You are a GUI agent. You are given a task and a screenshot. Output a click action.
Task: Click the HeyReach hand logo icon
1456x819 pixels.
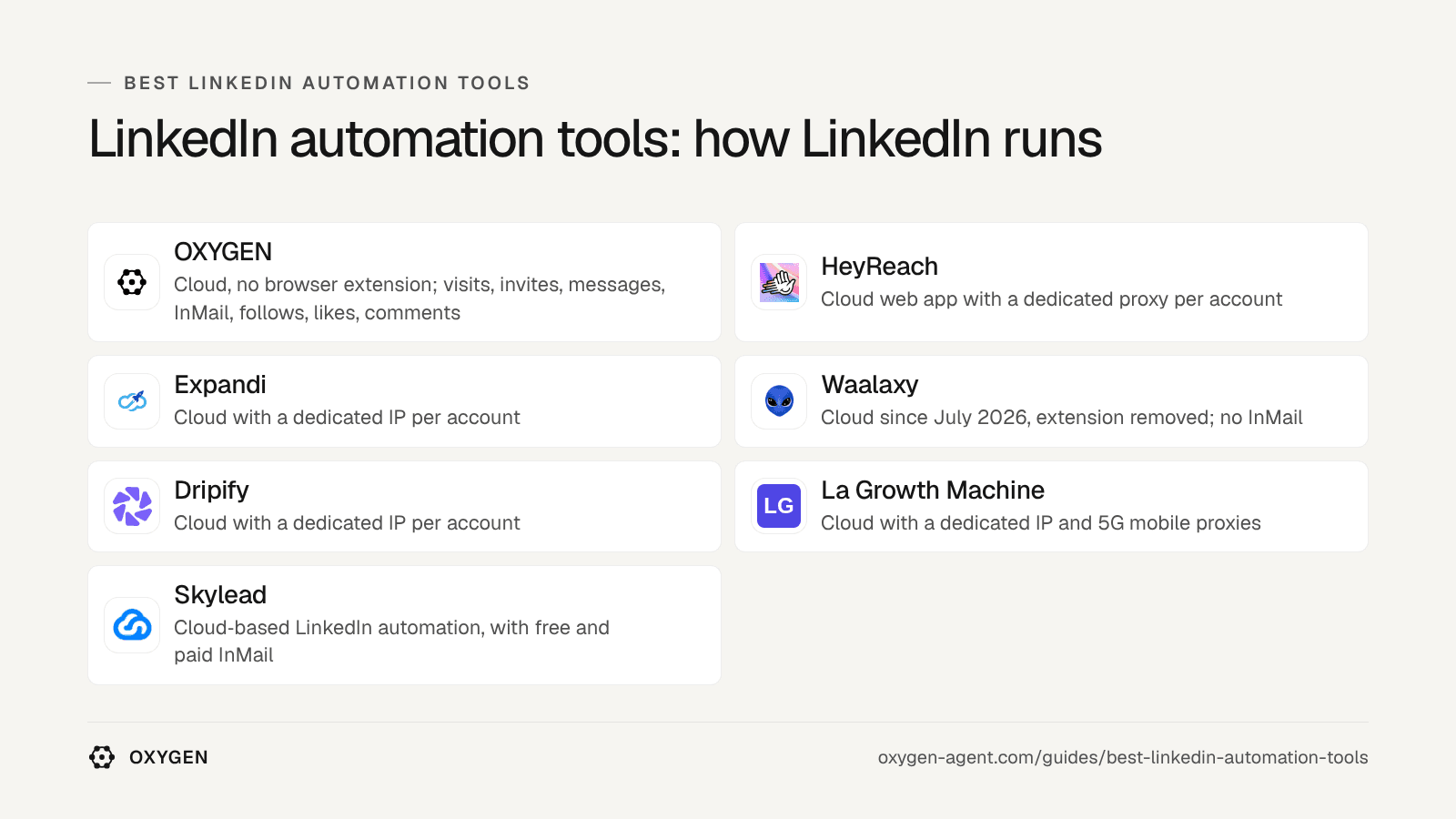(779, 282)
